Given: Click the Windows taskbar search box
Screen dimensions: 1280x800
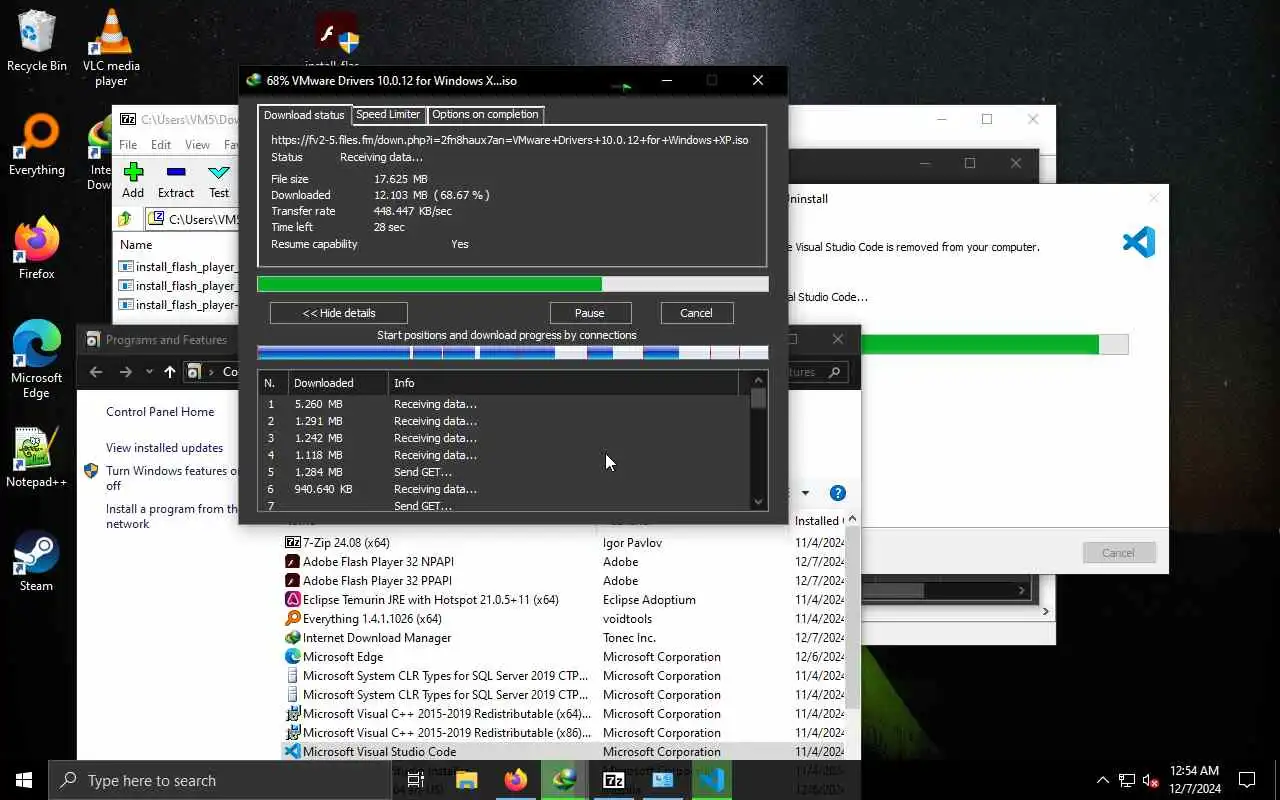Looking at the screenshot, I should tap(219, 780).
